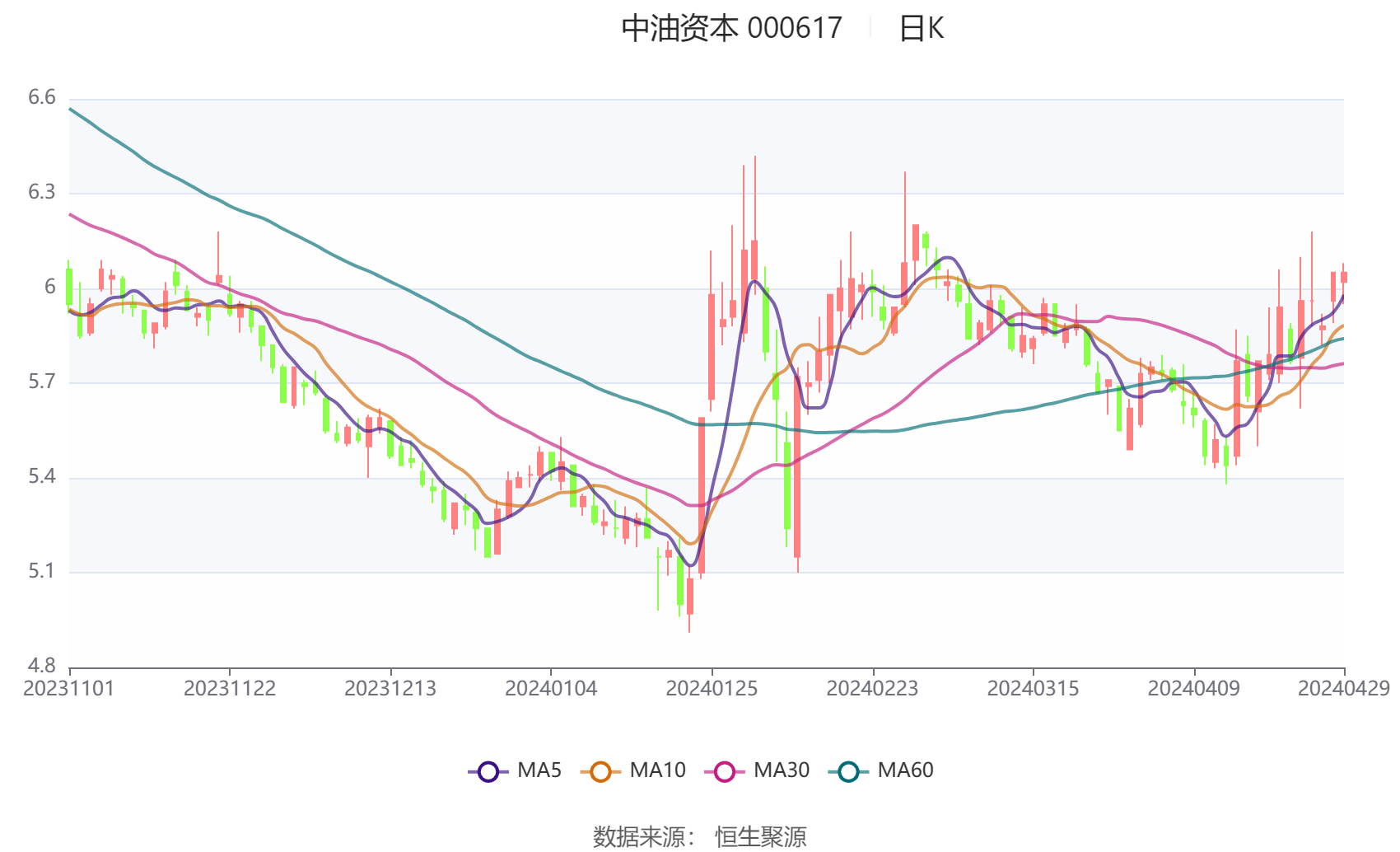Click the chart title 中油资本 000617
This screenshot has width=1400, height=852.
pyautogui.click(x=731, y=29)
